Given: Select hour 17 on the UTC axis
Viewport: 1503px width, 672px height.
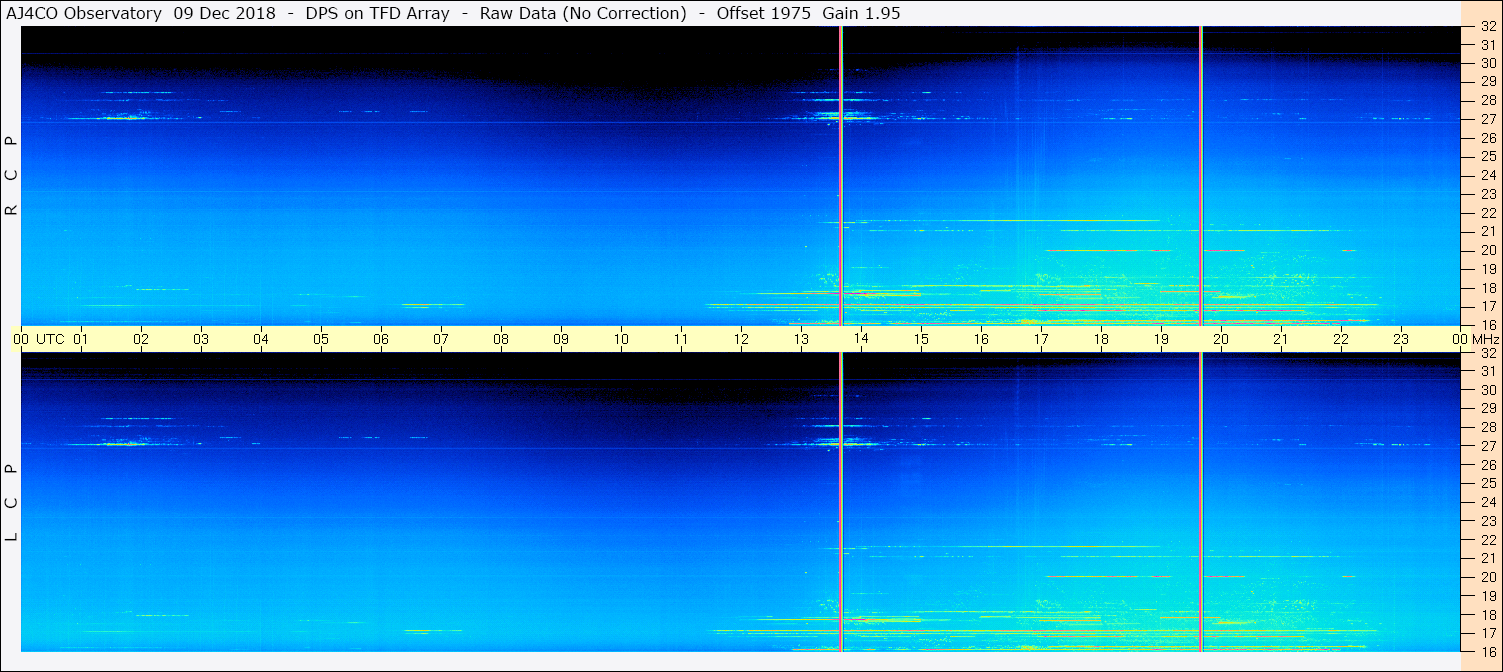Looking at the screenshot, I should tap(1041, 339).
